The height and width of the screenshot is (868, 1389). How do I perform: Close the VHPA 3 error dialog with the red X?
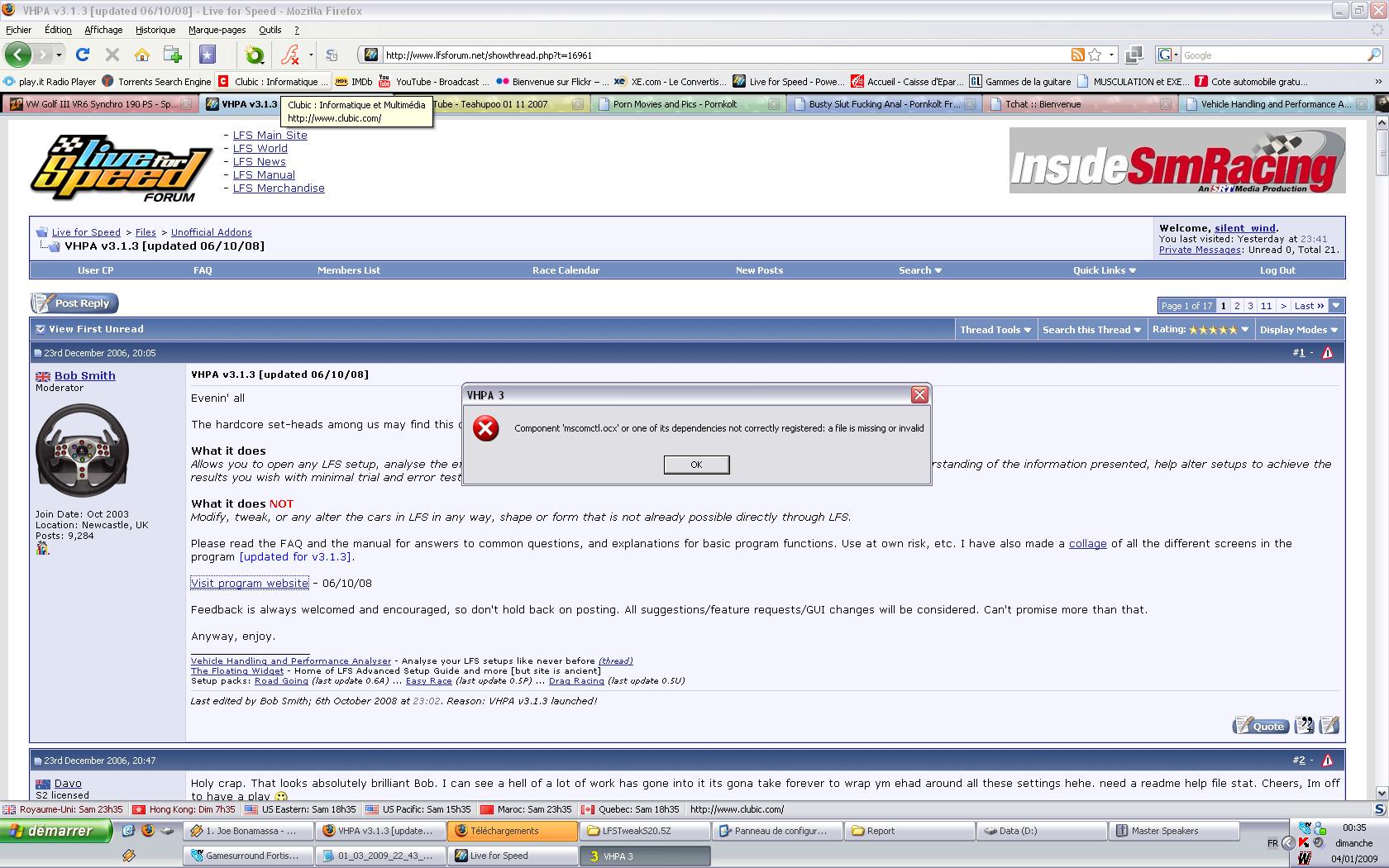[x=919, y=395]
